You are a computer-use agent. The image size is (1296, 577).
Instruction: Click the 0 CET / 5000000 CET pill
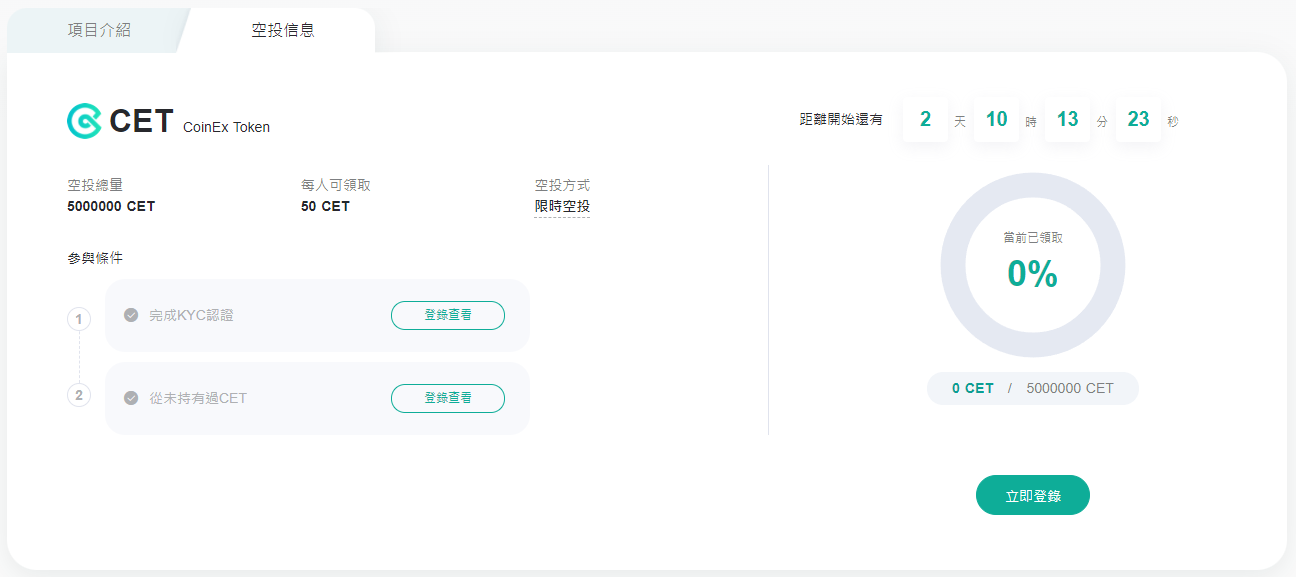[1033, 388]
